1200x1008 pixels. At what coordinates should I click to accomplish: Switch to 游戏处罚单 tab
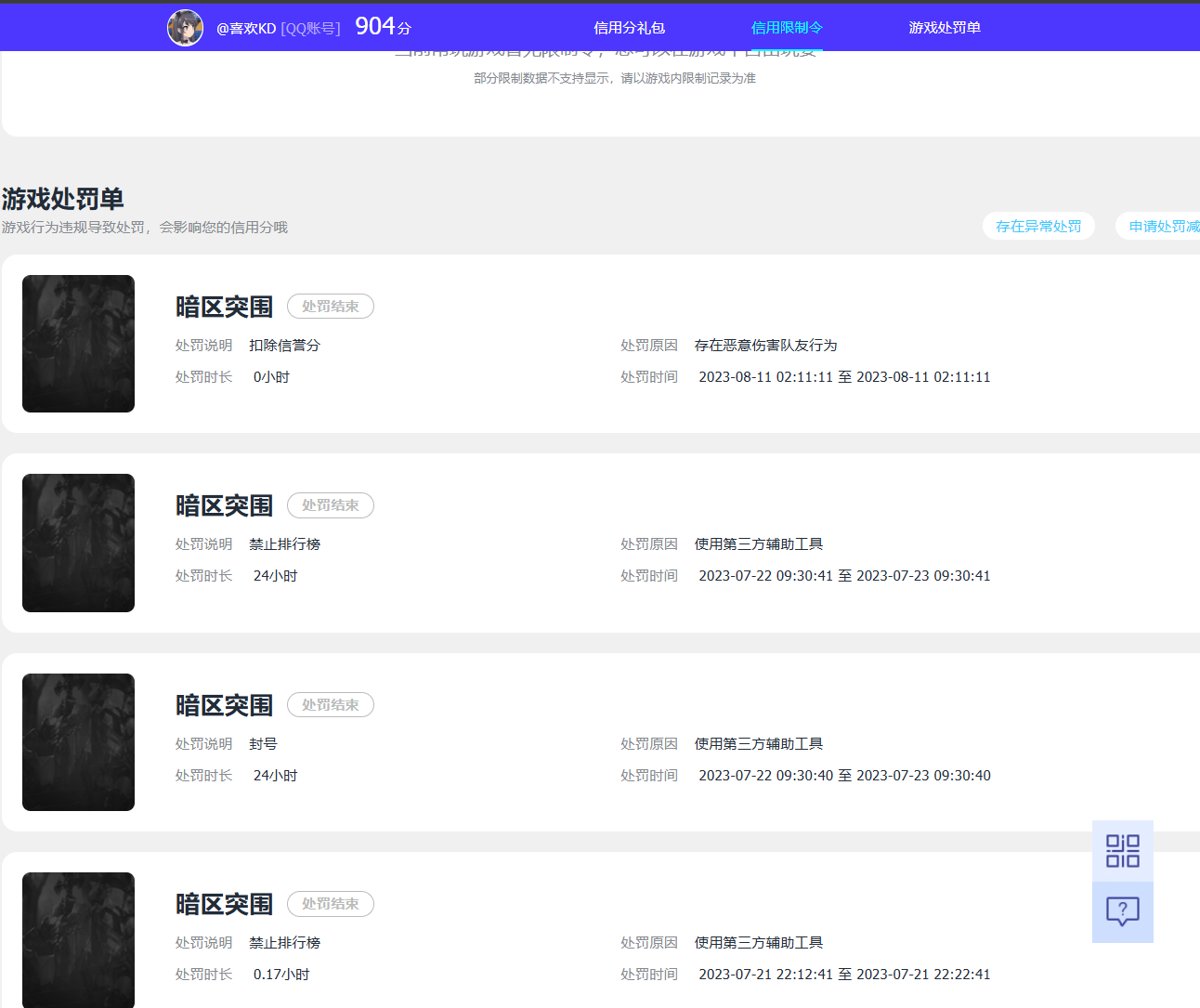[944, 28]
